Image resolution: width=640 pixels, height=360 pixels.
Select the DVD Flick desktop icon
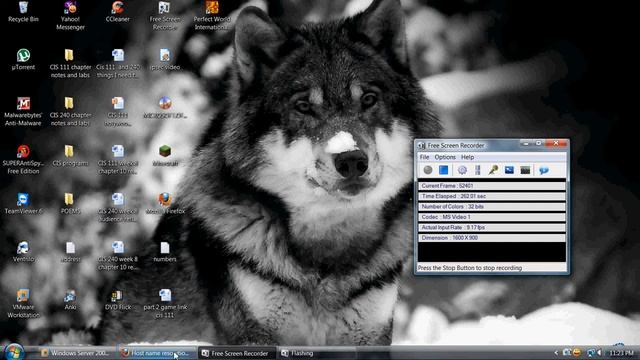[x=118, y=300]
